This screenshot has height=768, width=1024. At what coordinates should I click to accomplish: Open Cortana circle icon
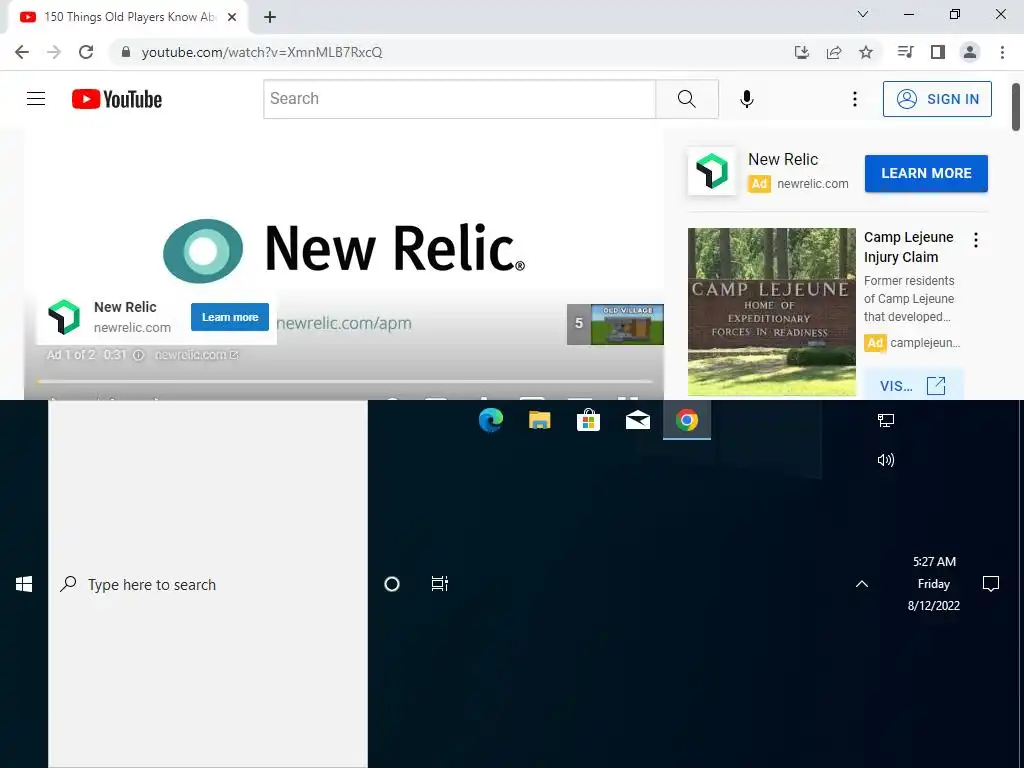[392, 584]
